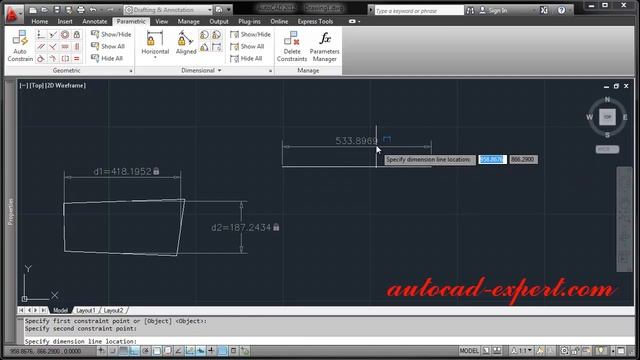Open the Insert ribbon tab

[65, 21]
